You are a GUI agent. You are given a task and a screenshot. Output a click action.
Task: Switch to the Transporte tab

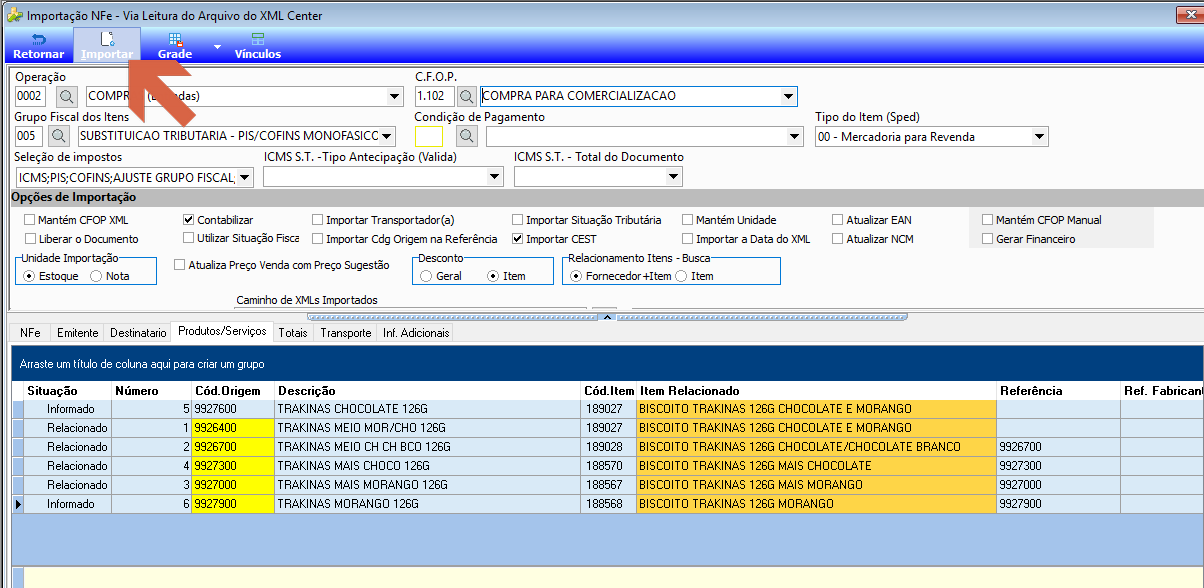tap(346, 333)
